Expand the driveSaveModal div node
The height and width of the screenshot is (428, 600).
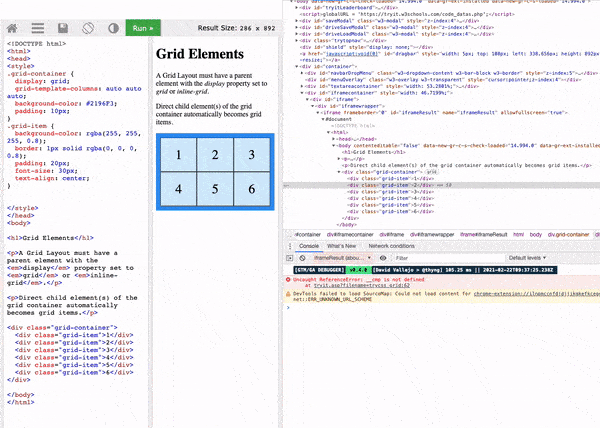[x=297, y=28]
